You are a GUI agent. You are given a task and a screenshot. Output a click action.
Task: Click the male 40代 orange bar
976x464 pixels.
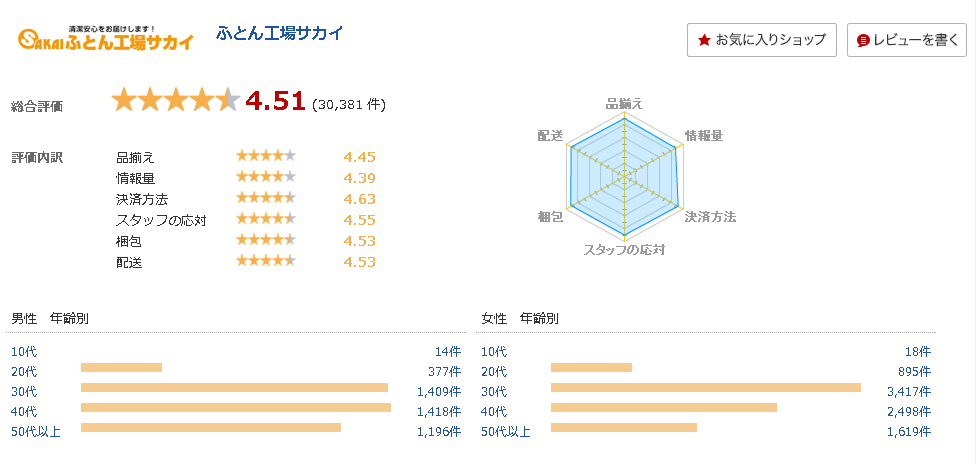click(236, 407)
